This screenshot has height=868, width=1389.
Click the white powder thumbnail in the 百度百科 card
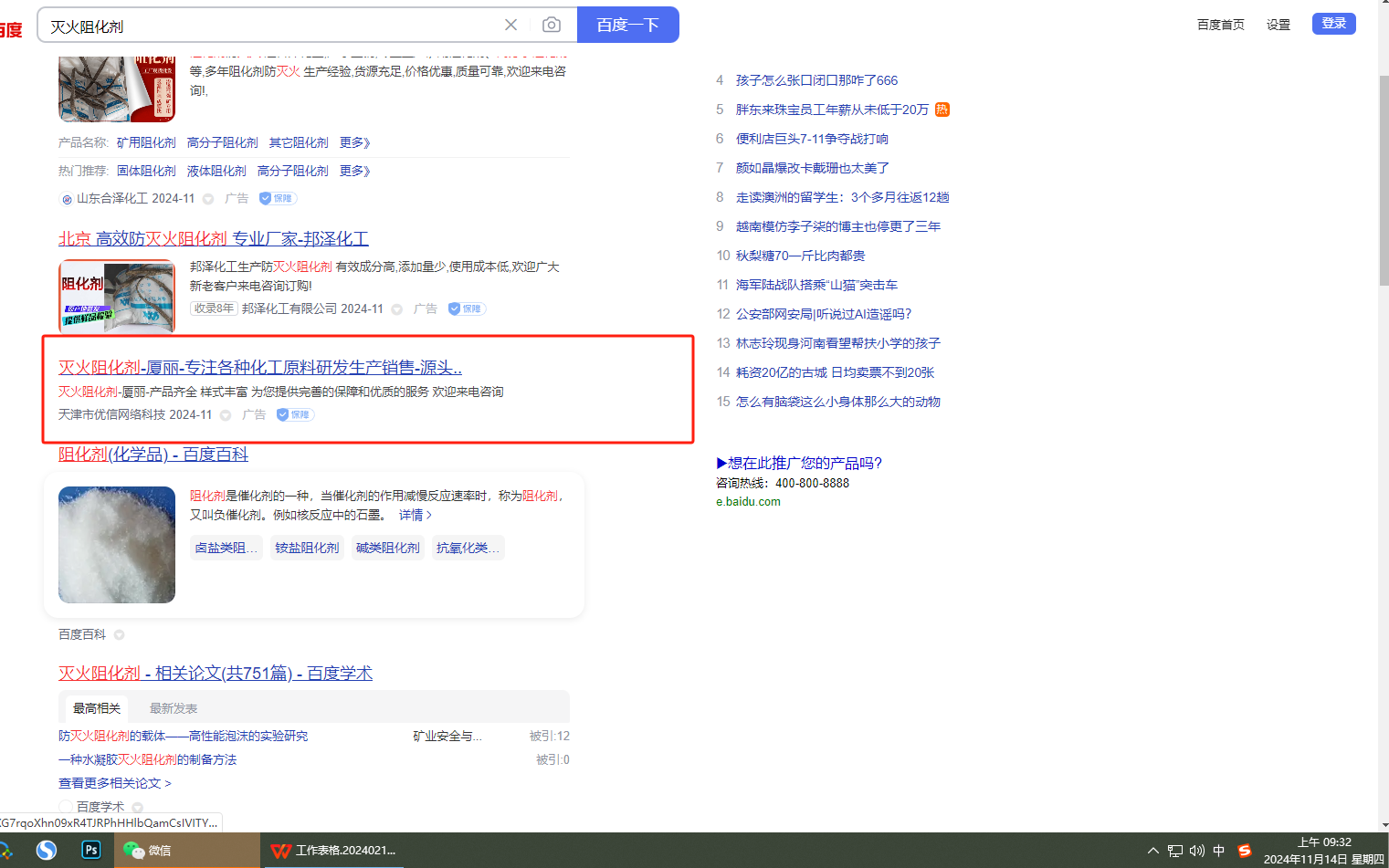click(x=117, y=545)
